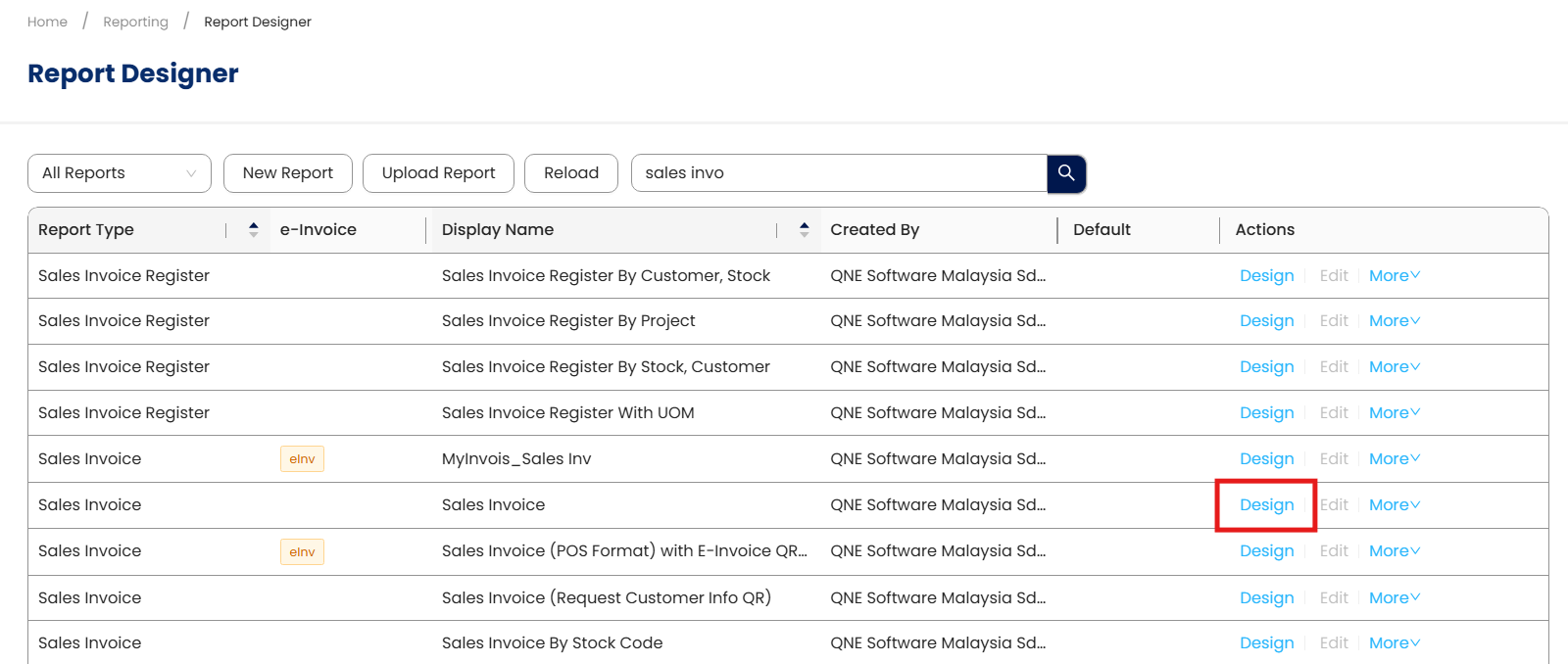1568x664 pixels.
Task: Go to Home in the breadcrumb
Action: click(x=47, y=22)
